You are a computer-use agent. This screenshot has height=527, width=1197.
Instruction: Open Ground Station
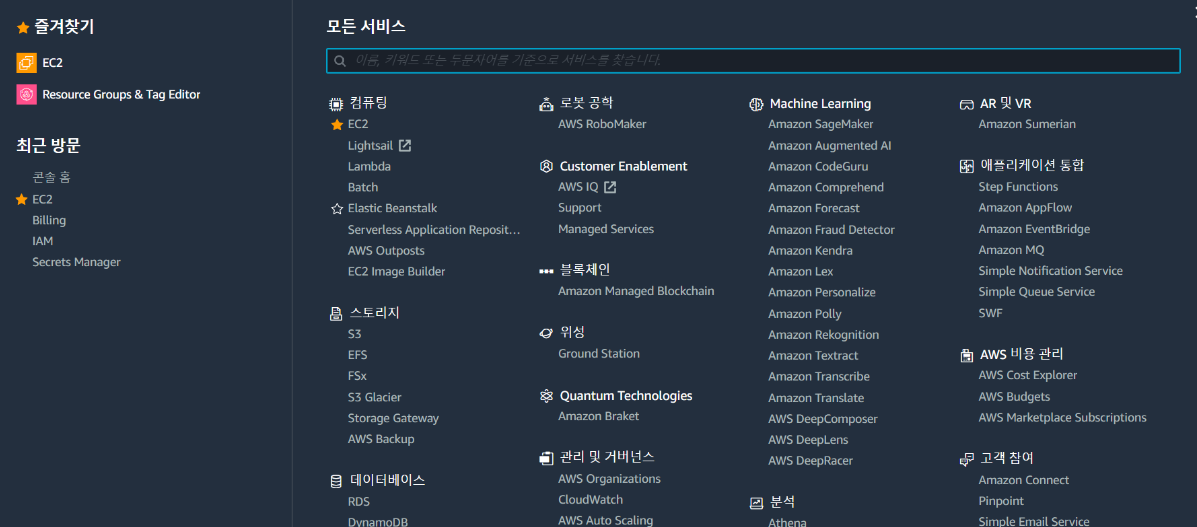click(598, 354)
